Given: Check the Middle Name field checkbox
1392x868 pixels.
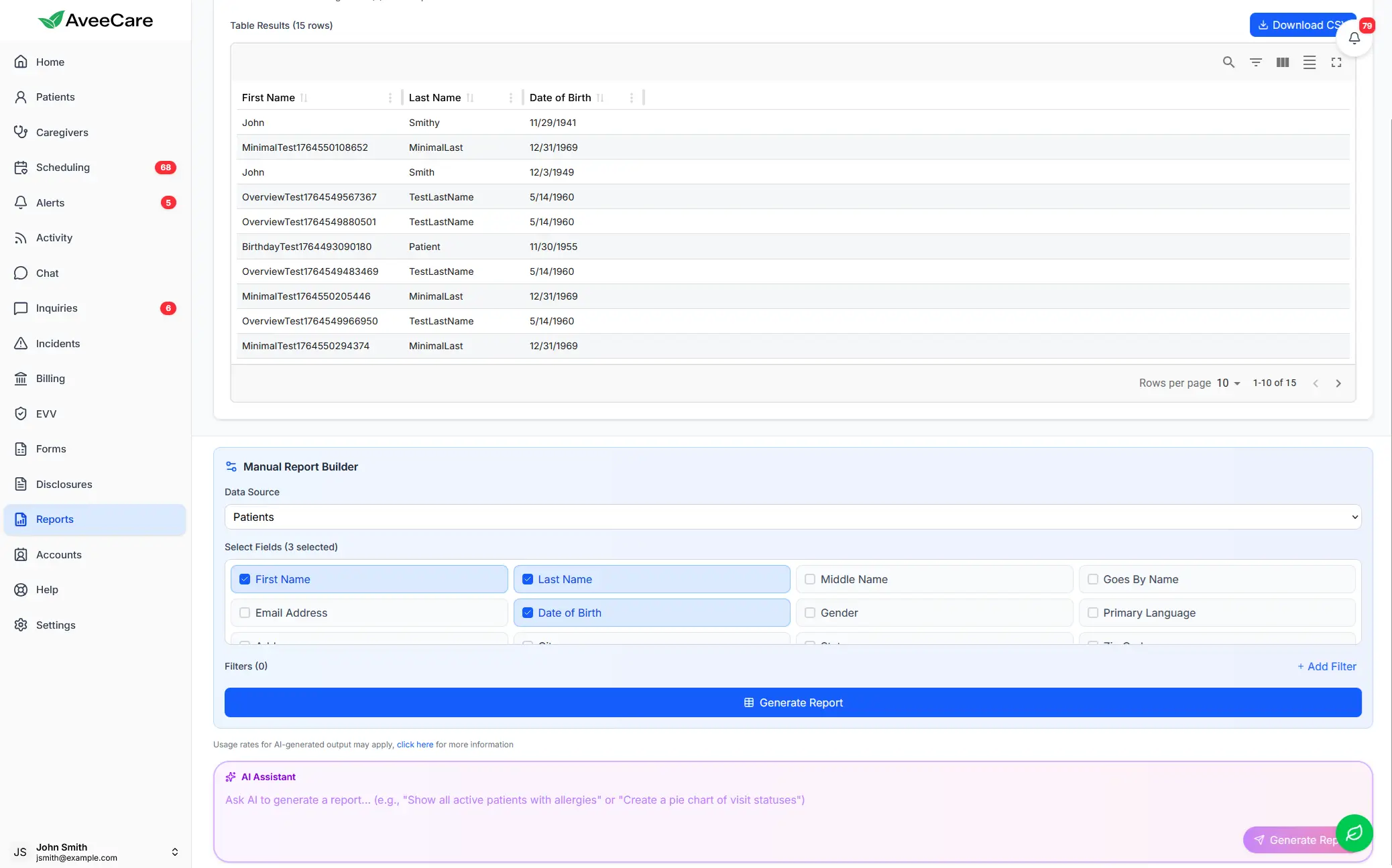Looking at the screenshot, I should pos(809,579).
